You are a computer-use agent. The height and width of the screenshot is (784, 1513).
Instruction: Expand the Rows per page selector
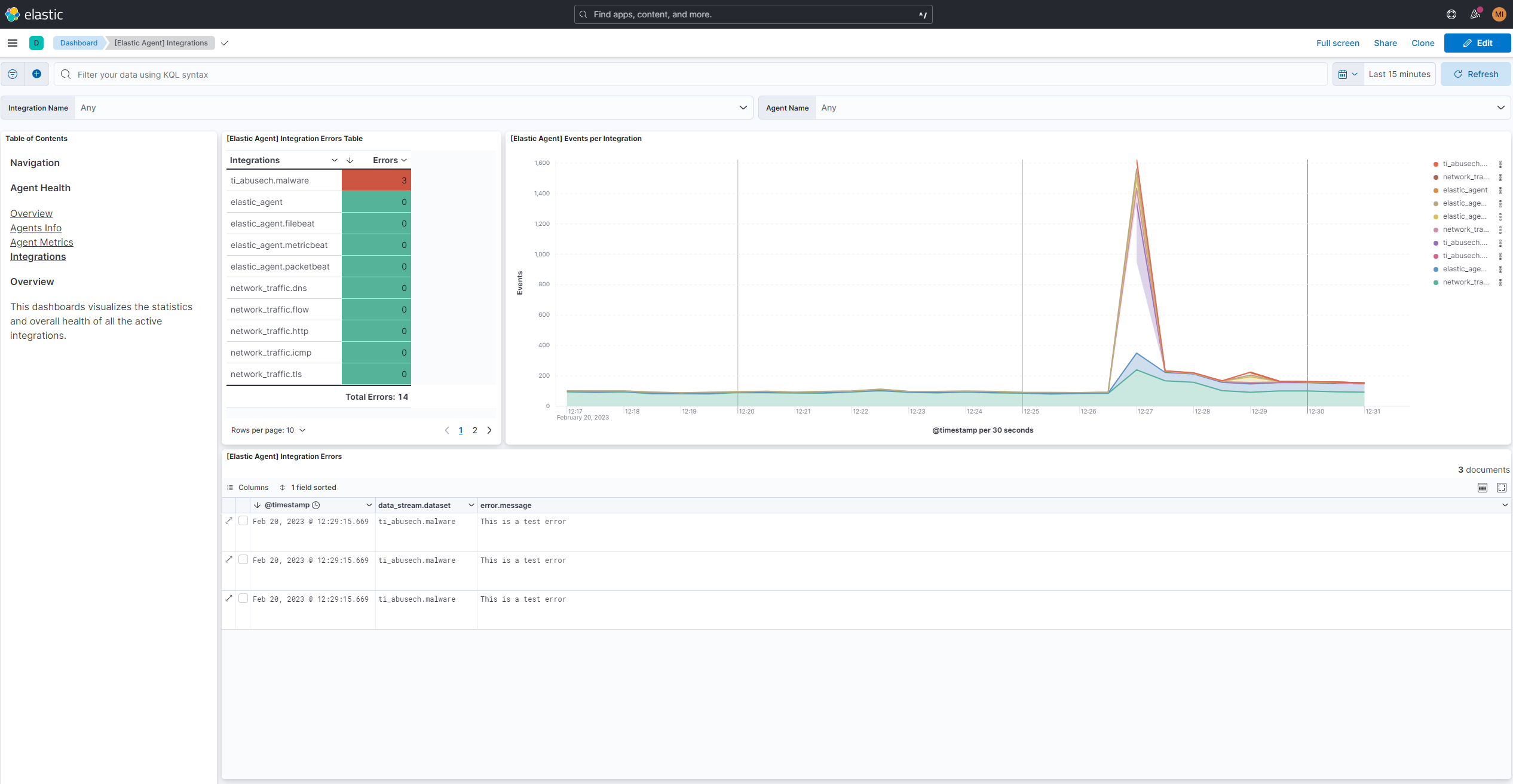[x=268, y=430]
